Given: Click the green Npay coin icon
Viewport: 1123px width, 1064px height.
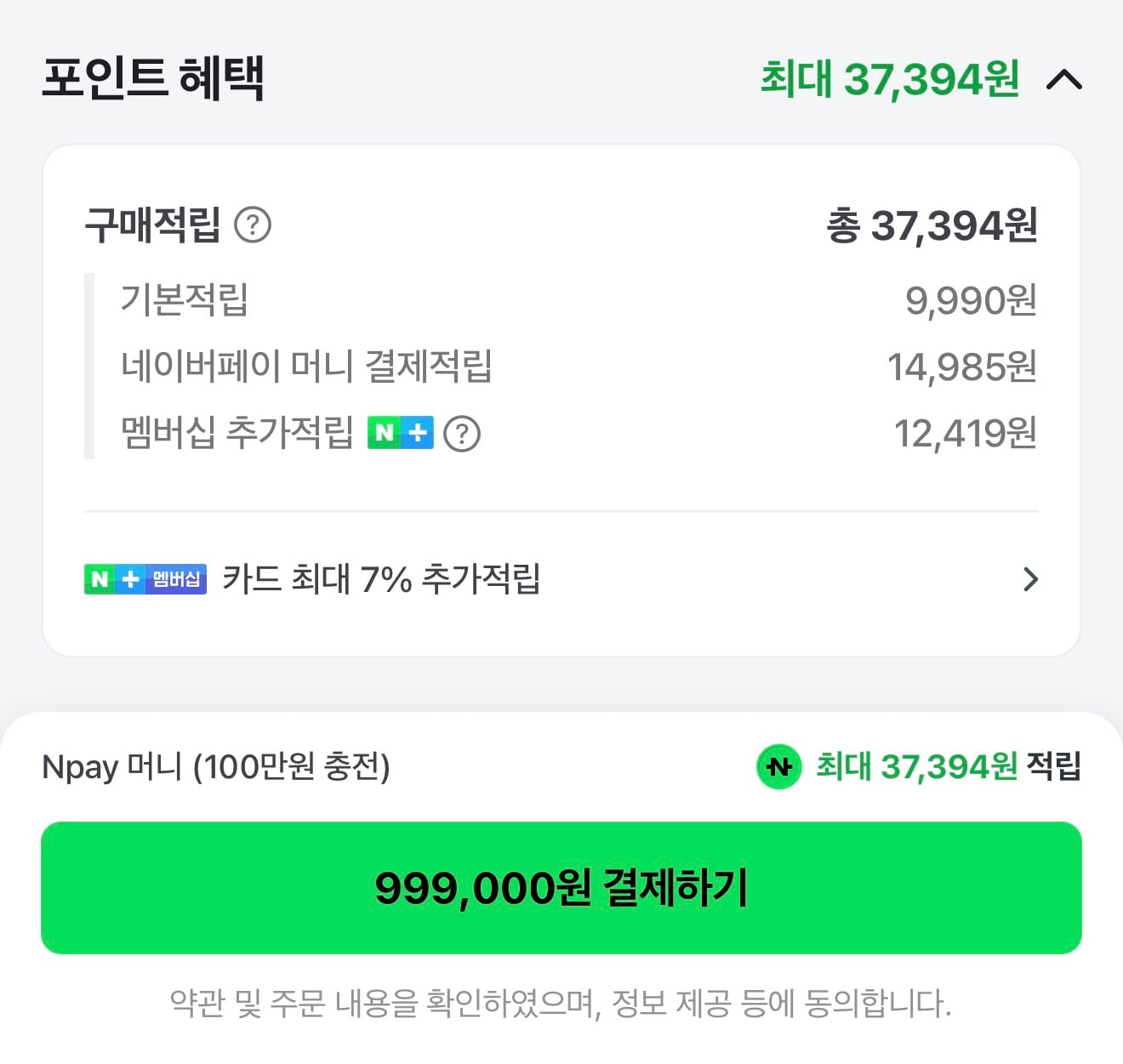Looking at the screenshot, I should (779, 766).
